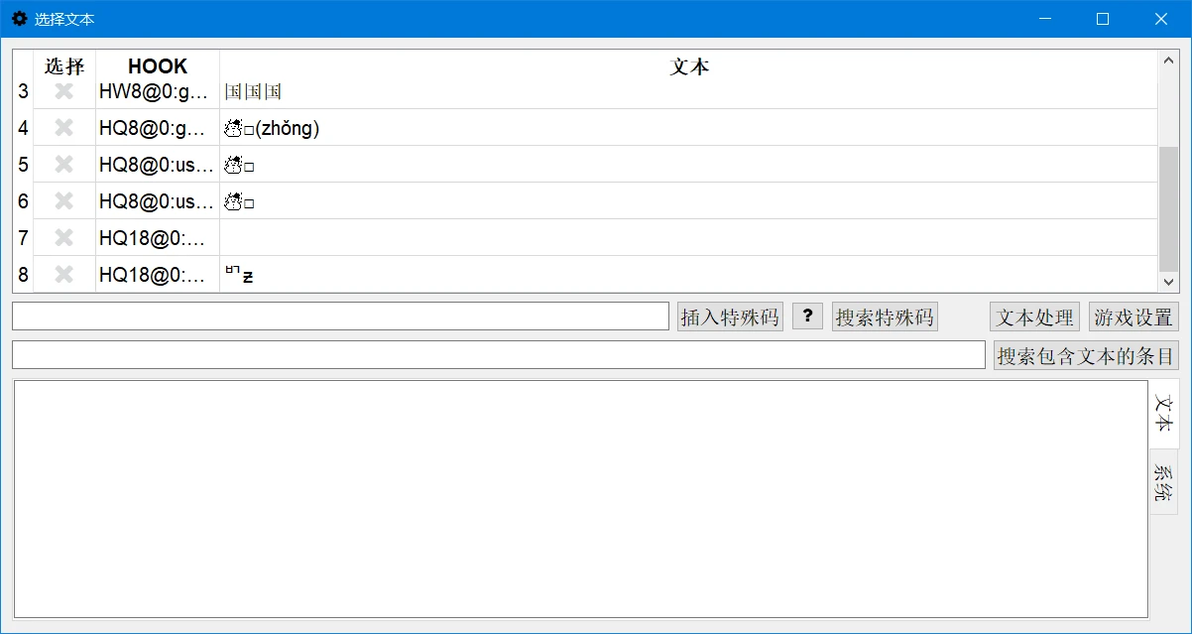Screen dimensions: 1192x634
Task: Select the 文本 side tab
Action: (x=1164, y=414)
